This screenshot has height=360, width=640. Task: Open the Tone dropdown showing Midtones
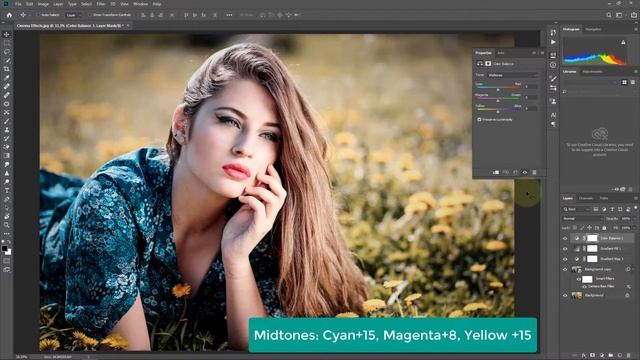(x=513, y=75)
